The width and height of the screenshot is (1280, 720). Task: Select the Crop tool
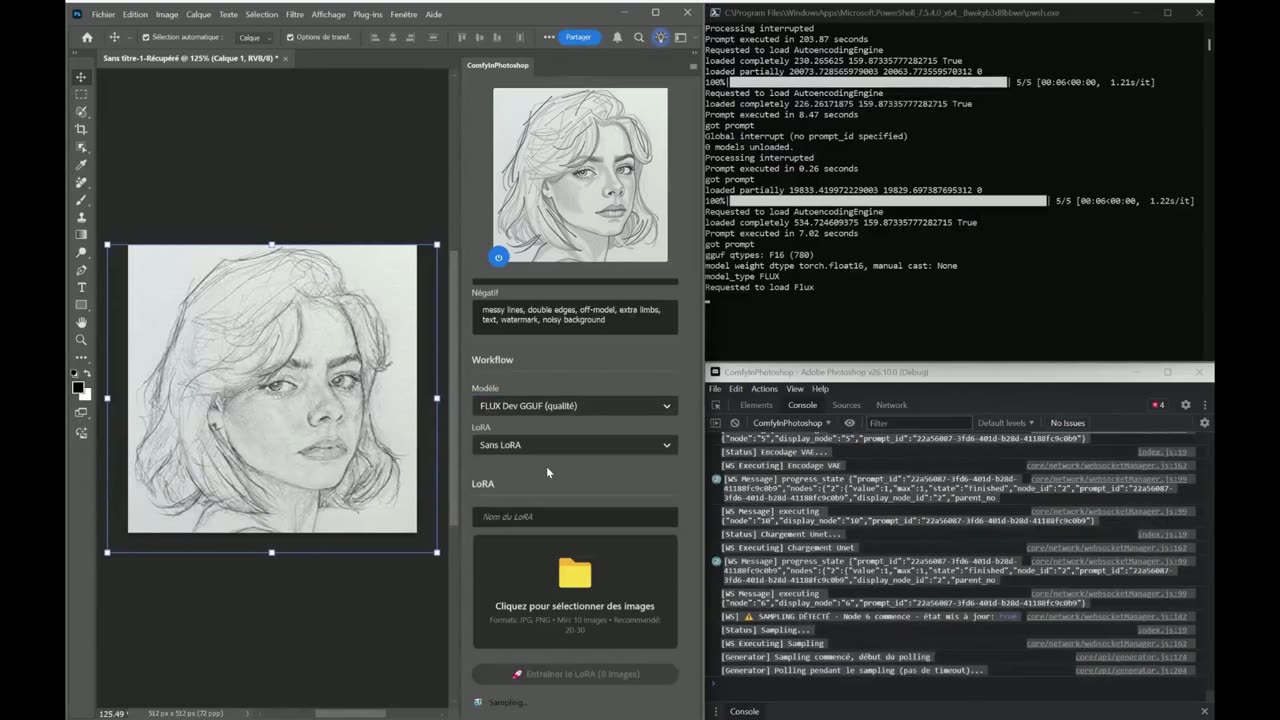point(81,129)
